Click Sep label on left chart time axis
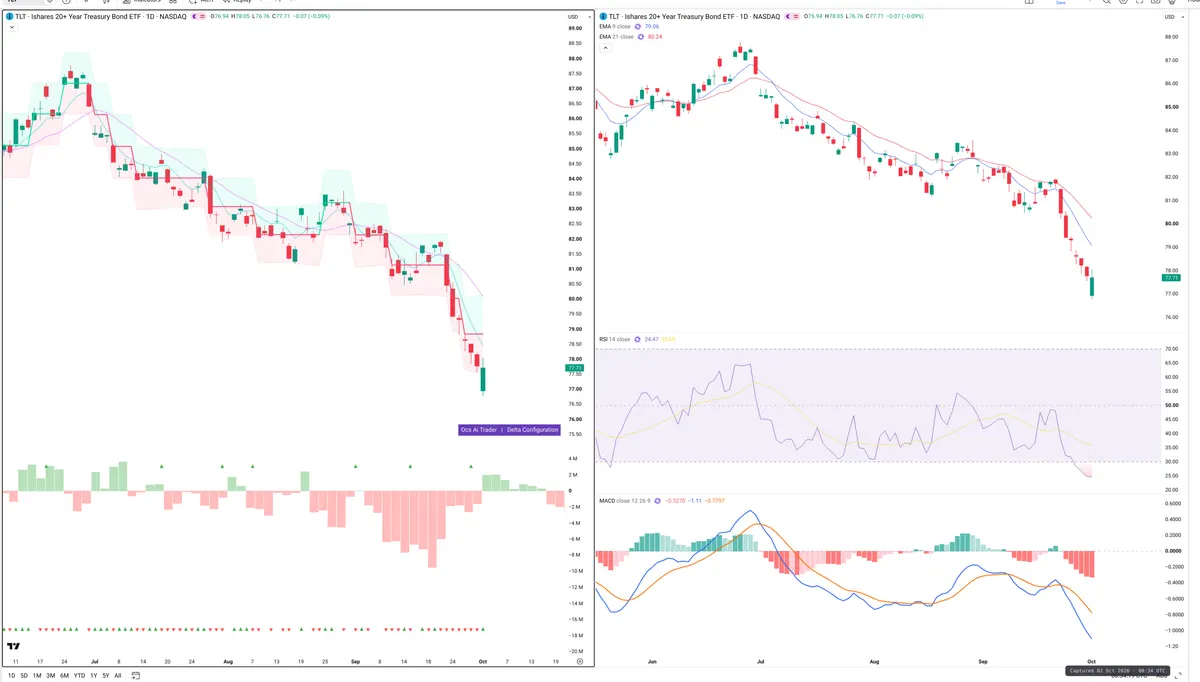The width and height of the screenshot is (1200, 682). 356,661
